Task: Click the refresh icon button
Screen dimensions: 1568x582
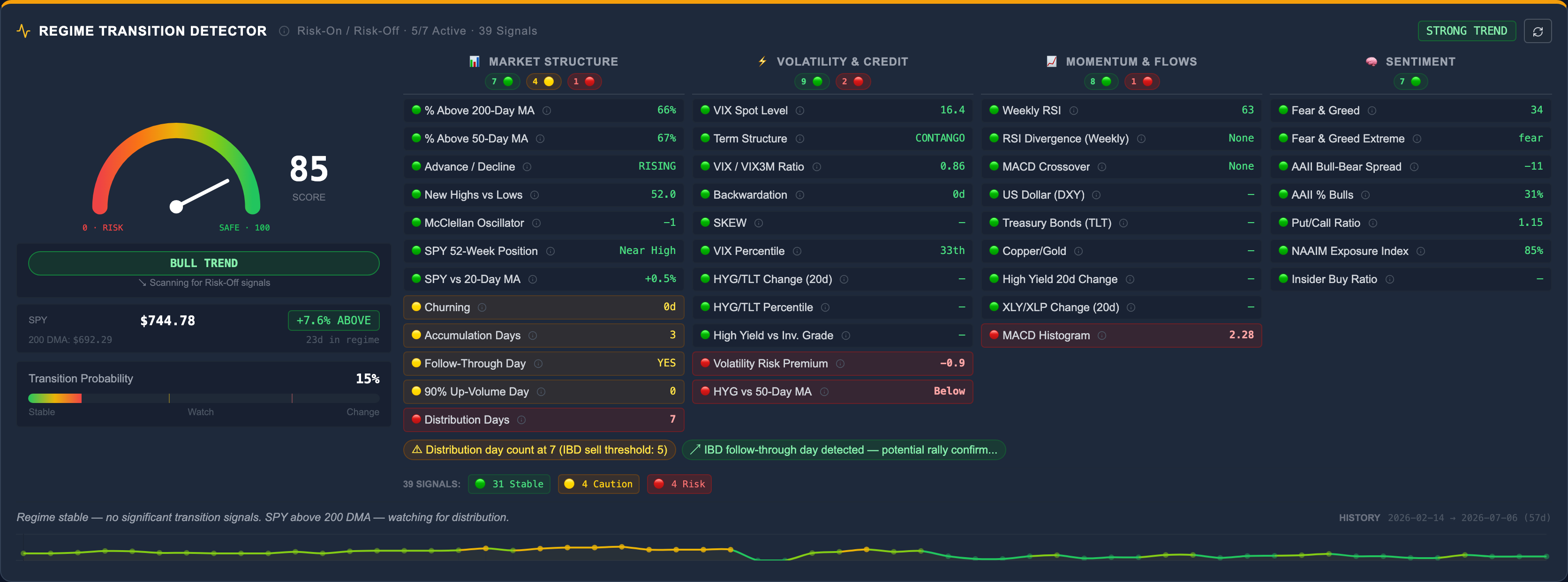Action: tap(1537, 31)
